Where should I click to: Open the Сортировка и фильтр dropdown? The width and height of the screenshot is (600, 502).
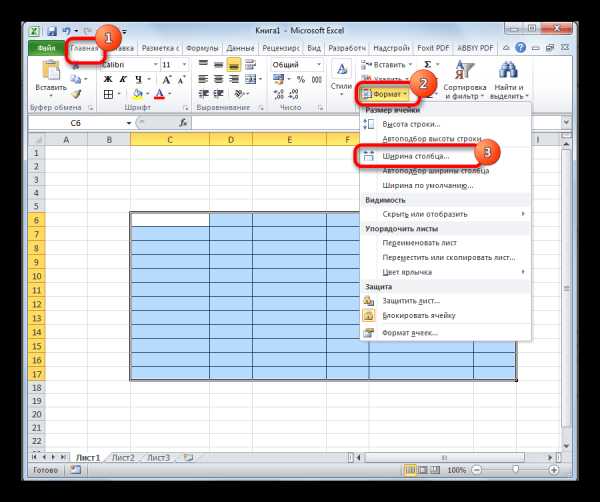(465, 80)
